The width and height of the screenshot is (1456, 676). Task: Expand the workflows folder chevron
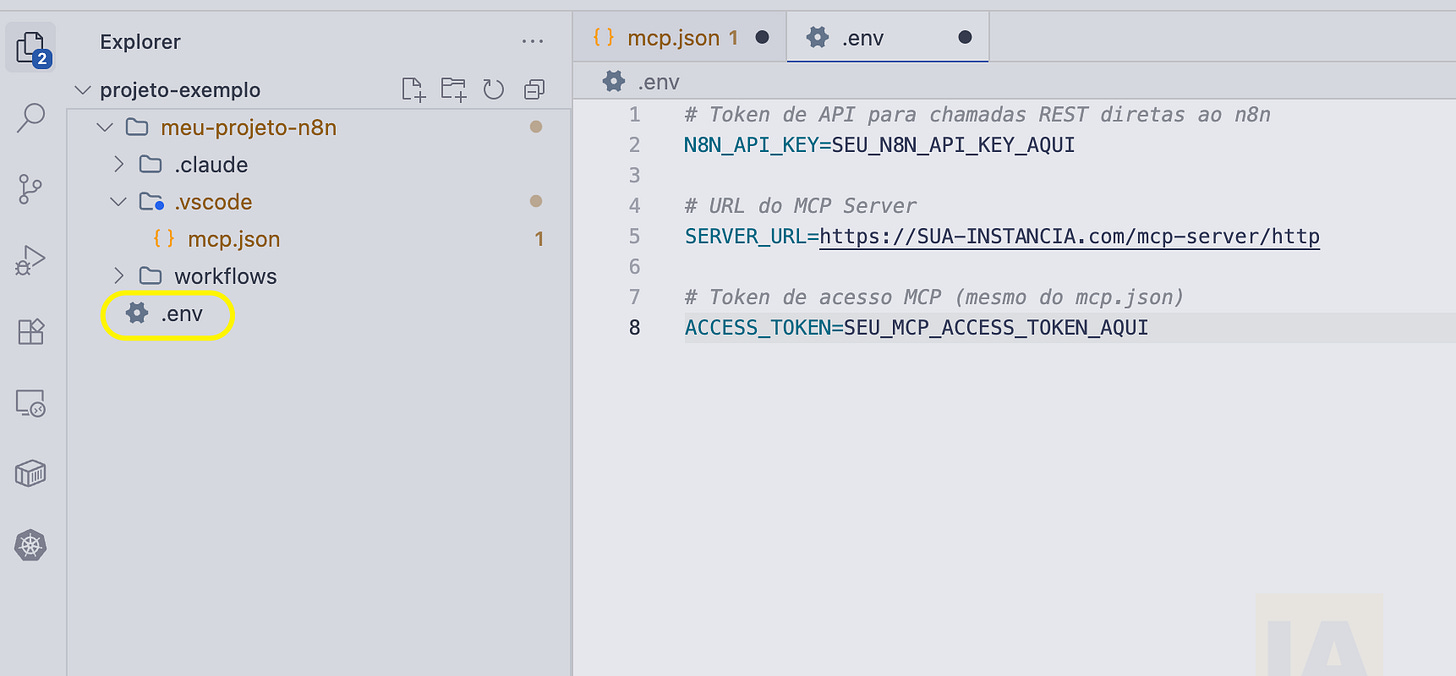[x=119, y=276]
